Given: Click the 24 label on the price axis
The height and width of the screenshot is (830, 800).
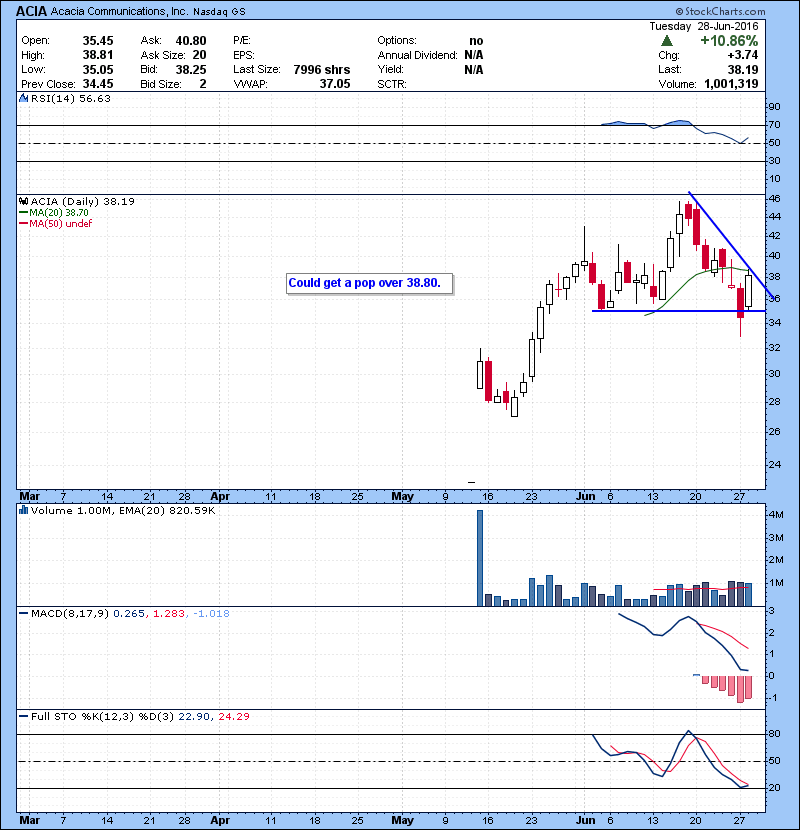Looking at the screenshot, I should 774,464.
